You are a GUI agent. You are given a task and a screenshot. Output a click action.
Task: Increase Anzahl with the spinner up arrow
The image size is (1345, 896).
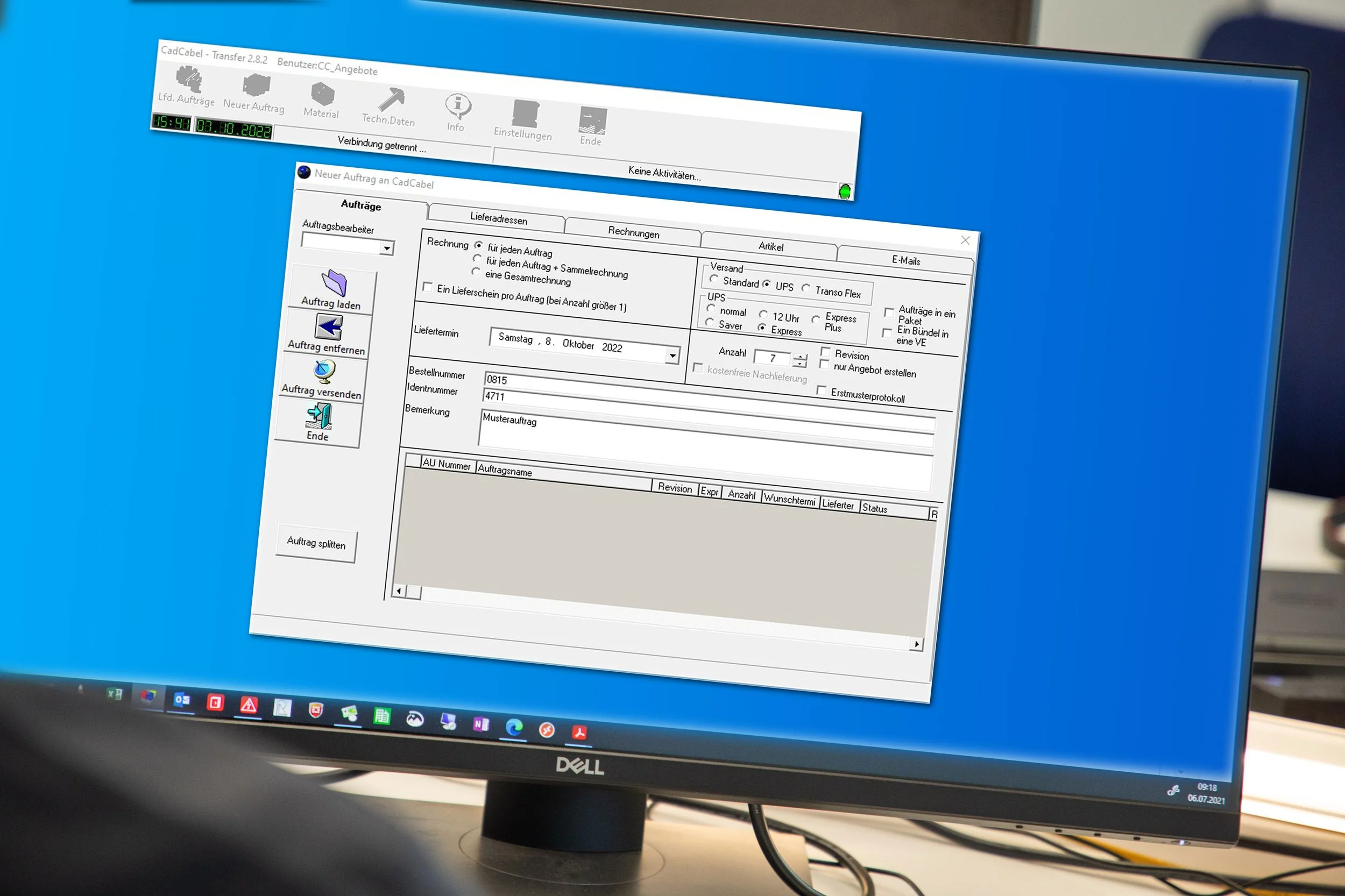click(x=800, y=357)
